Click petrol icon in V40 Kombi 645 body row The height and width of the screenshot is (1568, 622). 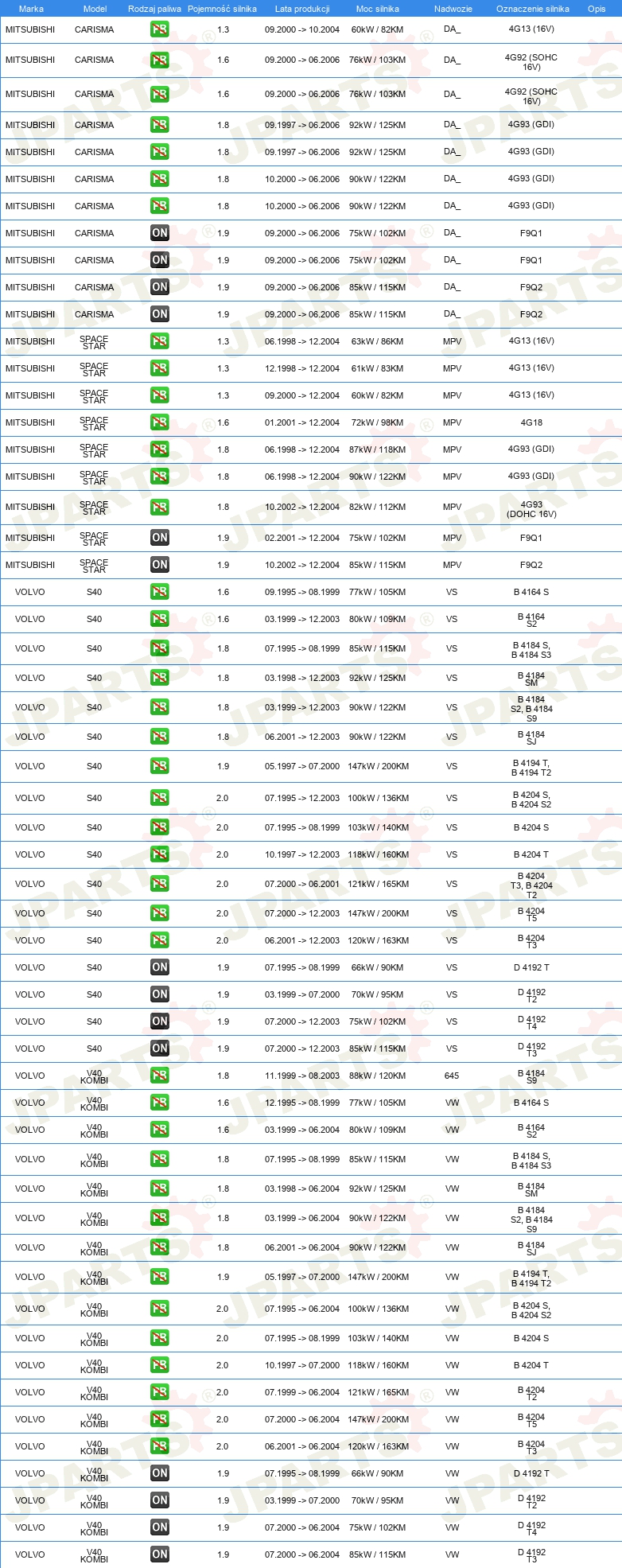(x=160, y=1076)
